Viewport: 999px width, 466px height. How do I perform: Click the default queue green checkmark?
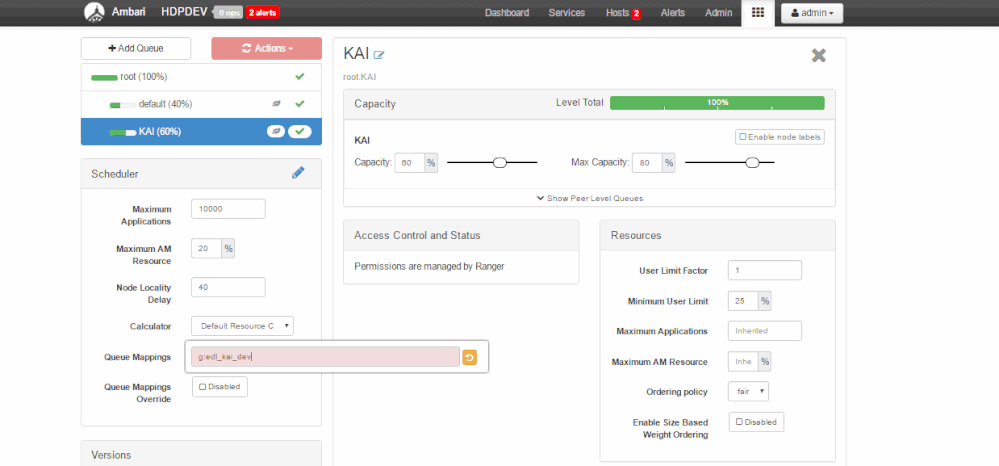299,104
